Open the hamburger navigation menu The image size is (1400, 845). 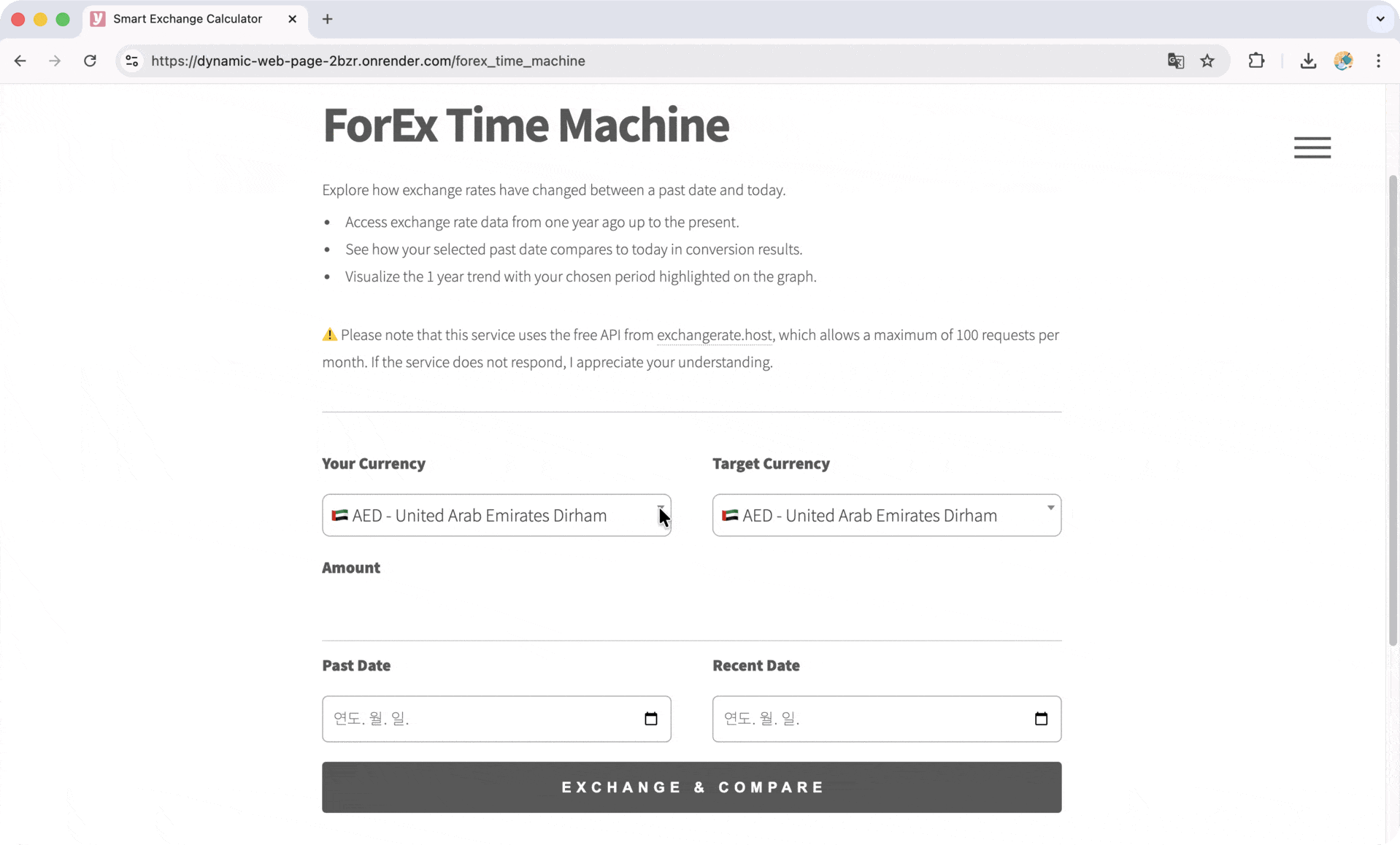click(x=1312, y=147)
